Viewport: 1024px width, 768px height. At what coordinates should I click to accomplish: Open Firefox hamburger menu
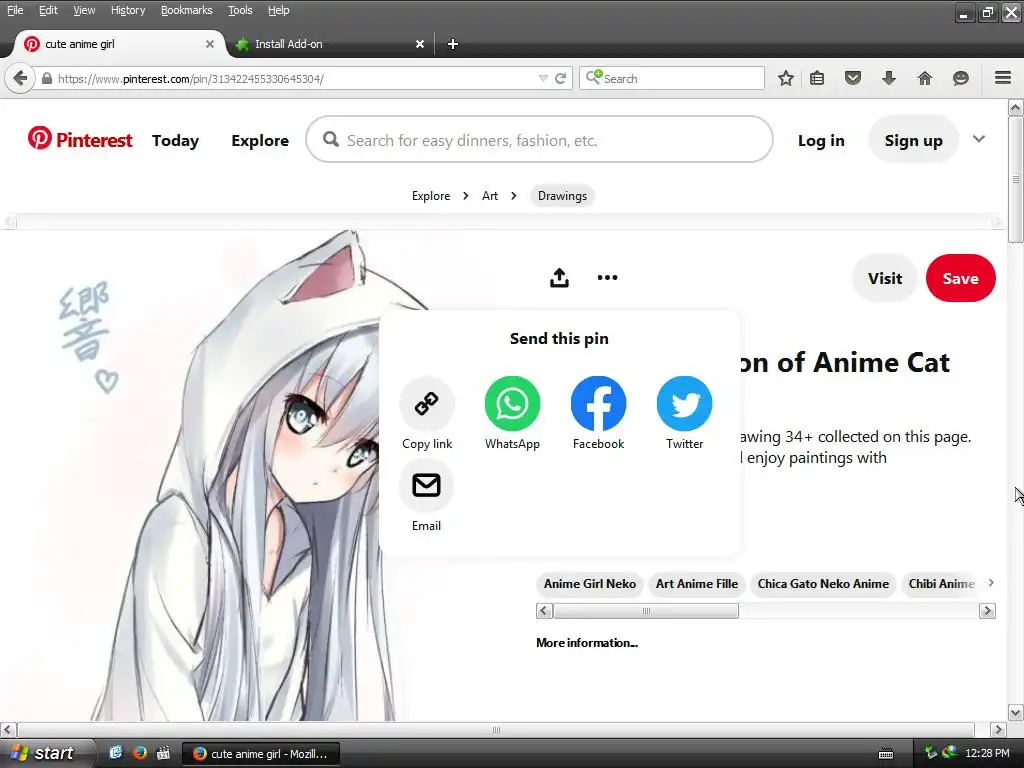(x=1003, y=78)
